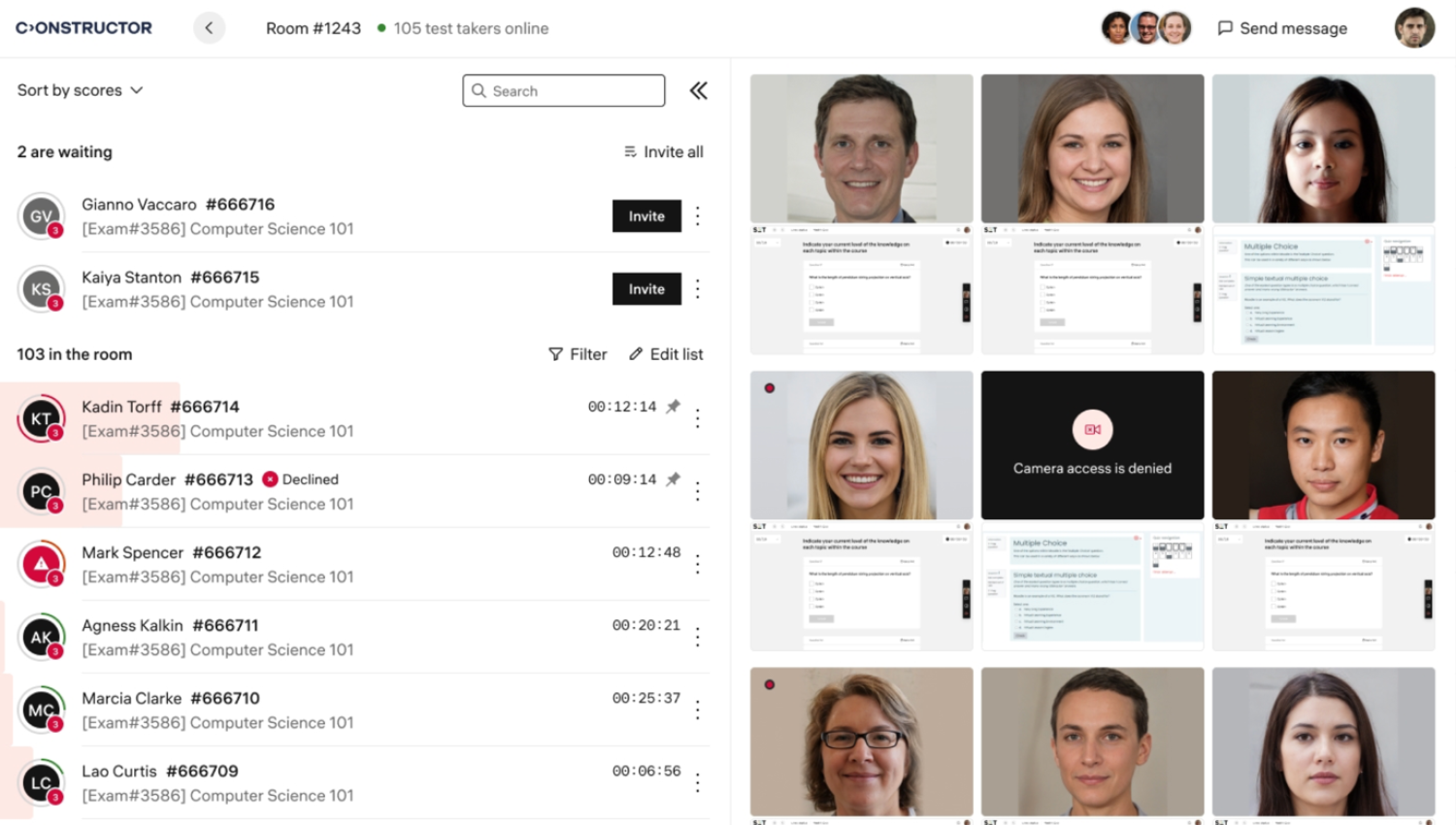Select Mark Spencer #666712
Screen dimensions: 1456x825
[172, 552]
